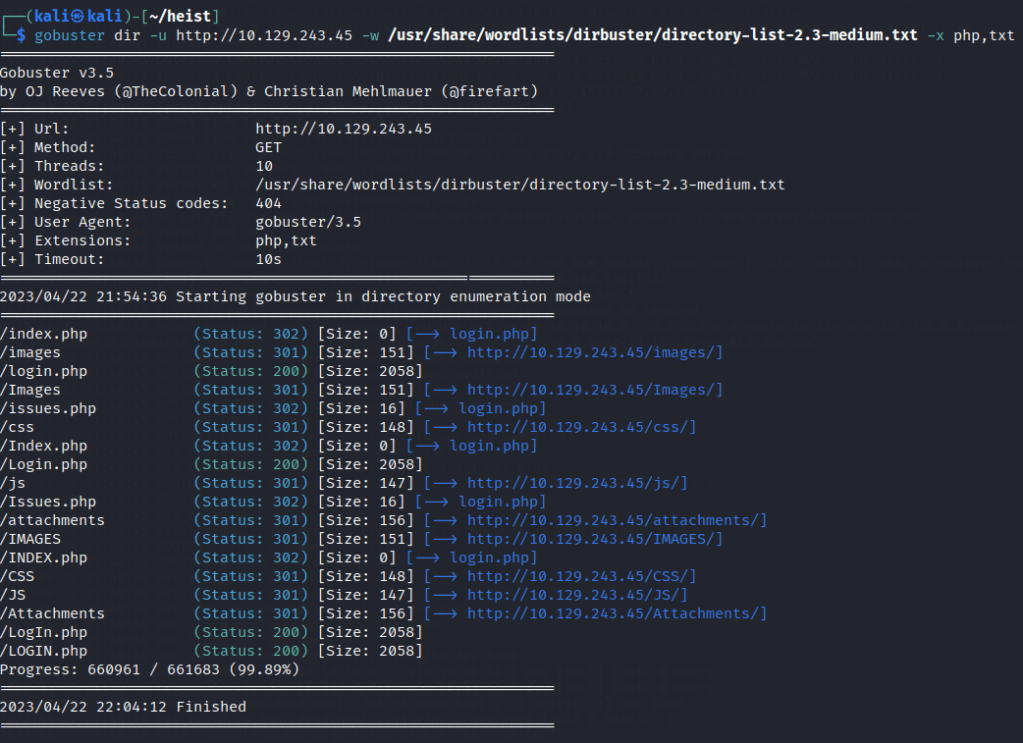This screenshot has width=1023, height=743.
Task: Click the login.php redirect on the /index.php line
Action: tap(493, 334)
